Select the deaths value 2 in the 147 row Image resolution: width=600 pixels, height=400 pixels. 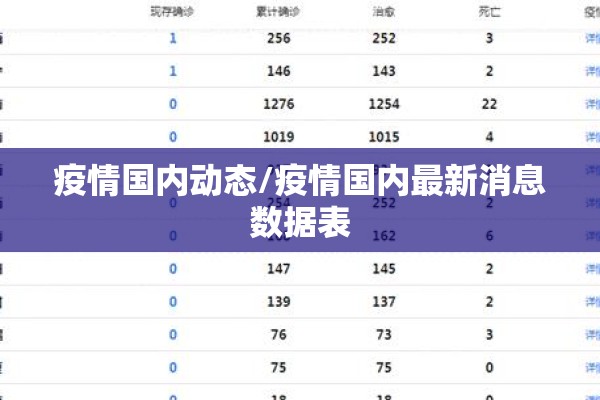click(x=489, y=268)
